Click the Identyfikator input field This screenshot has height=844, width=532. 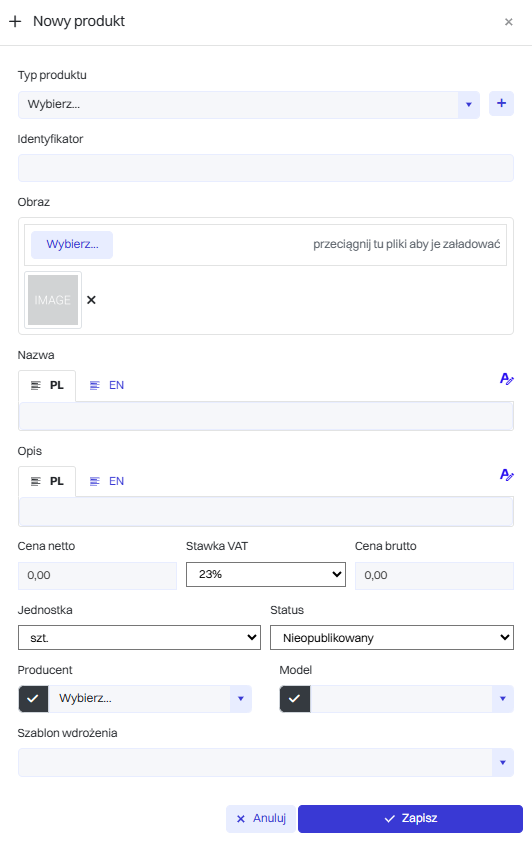point(265,168)
